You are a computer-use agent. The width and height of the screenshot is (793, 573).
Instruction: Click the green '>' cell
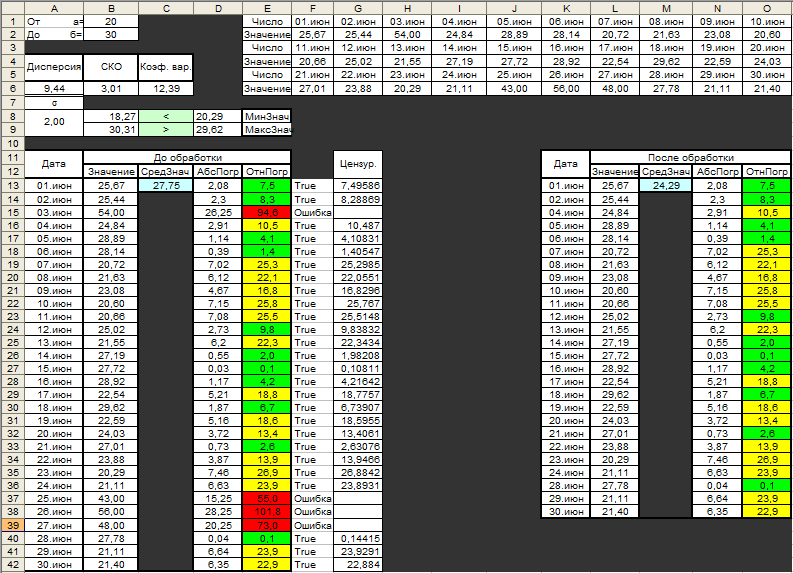tap(166, 129)
